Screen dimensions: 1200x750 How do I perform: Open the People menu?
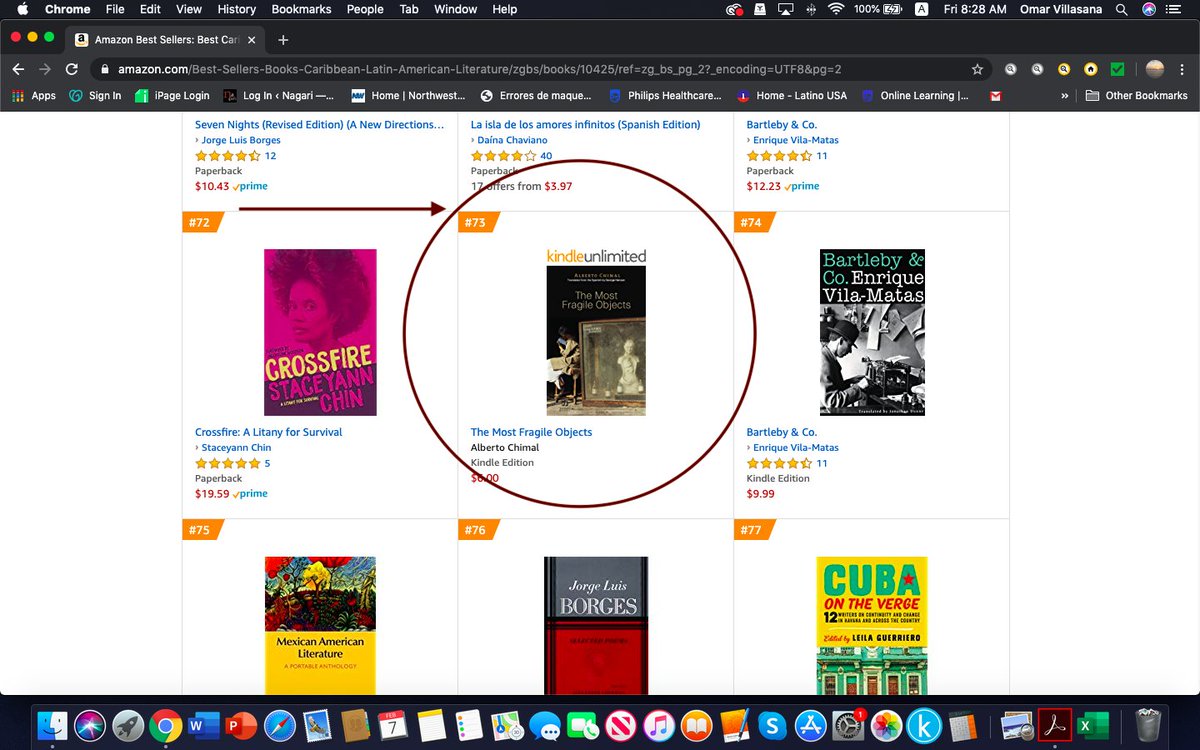click(x=365, y=9)
